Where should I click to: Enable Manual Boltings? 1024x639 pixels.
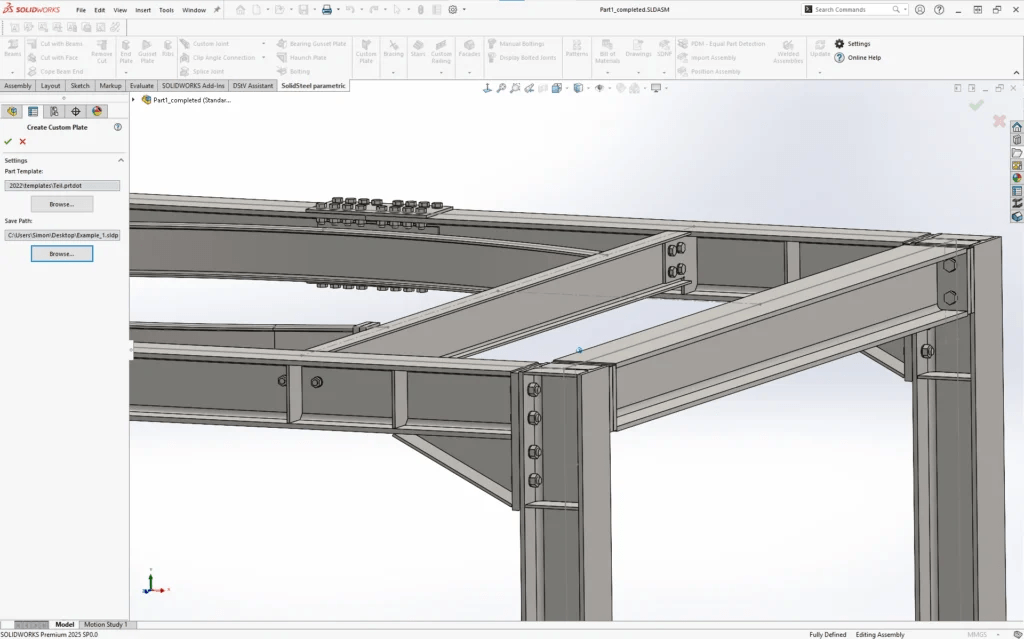pos(521,44)
